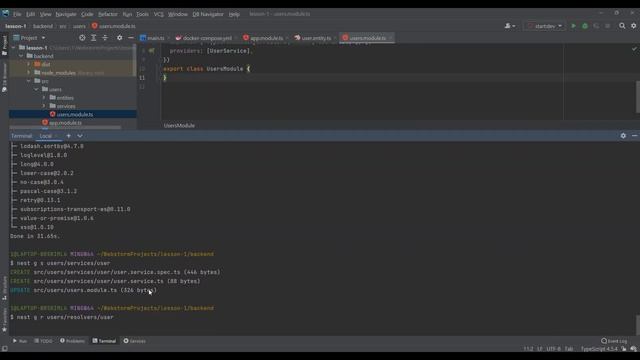Click the Tab indent status bar entry
This screenshot has width=640, height=360.
coord(569,349)
